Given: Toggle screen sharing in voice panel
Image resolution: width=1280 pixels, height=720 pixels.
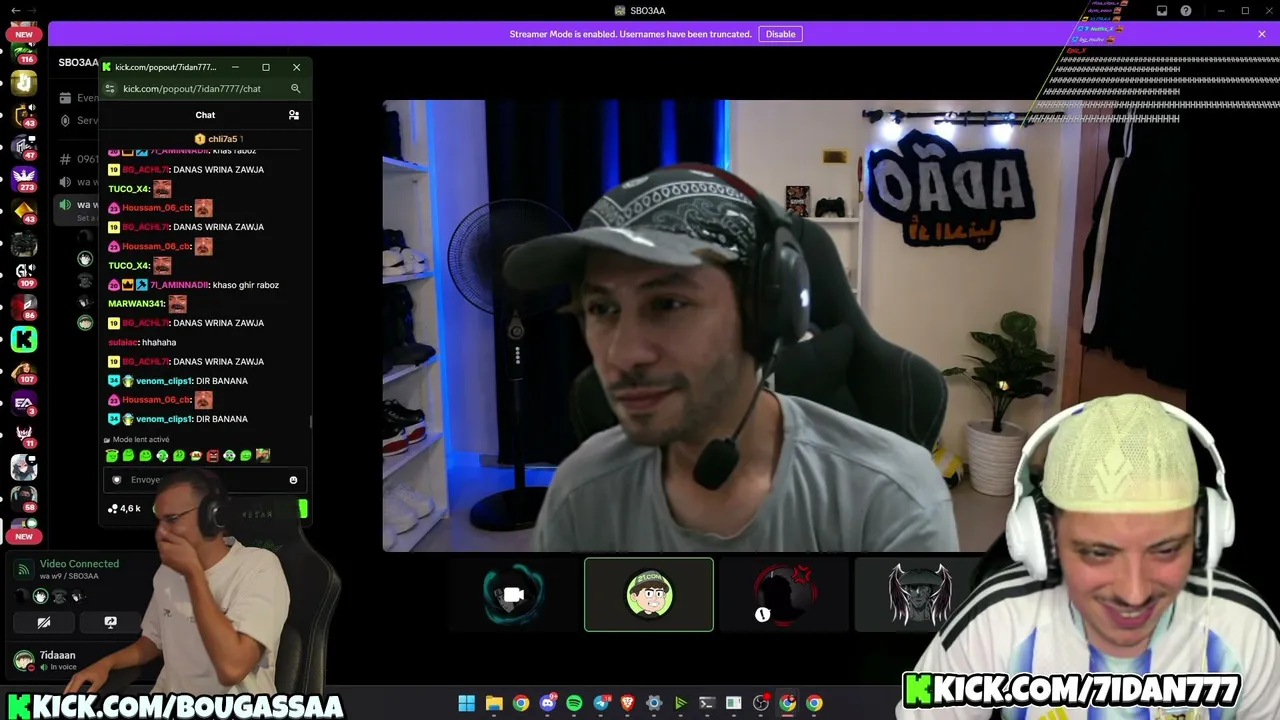Looking at the screenshot, I should 110,622.
